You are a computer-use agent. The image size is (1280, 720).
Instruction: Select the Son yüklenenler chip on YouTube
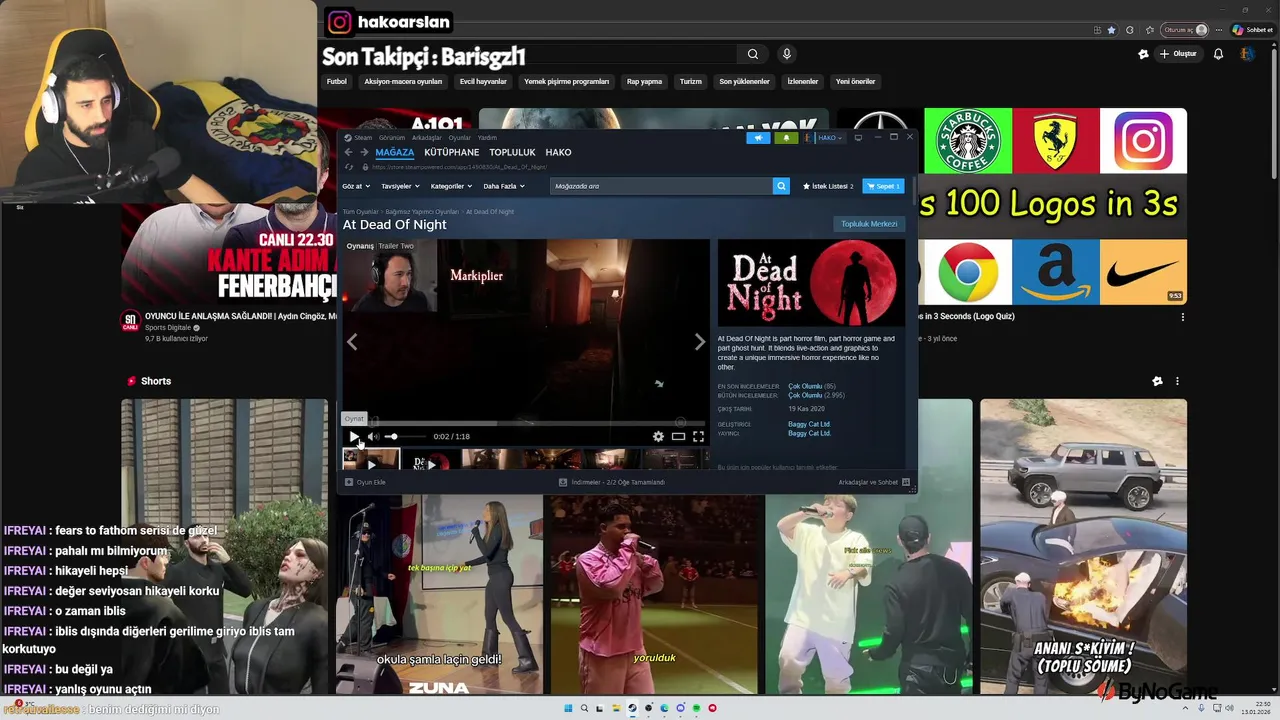[744, 82]
